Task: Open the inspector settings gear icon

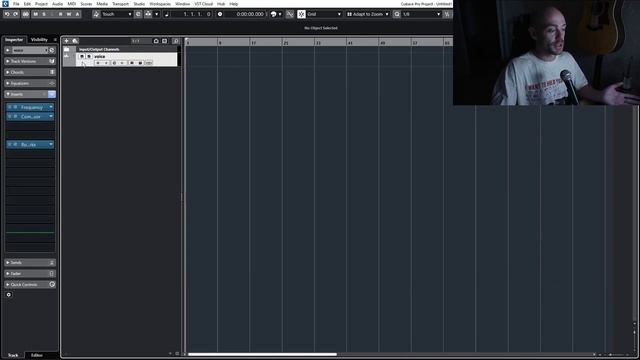Action: click(x=9, y=295)
